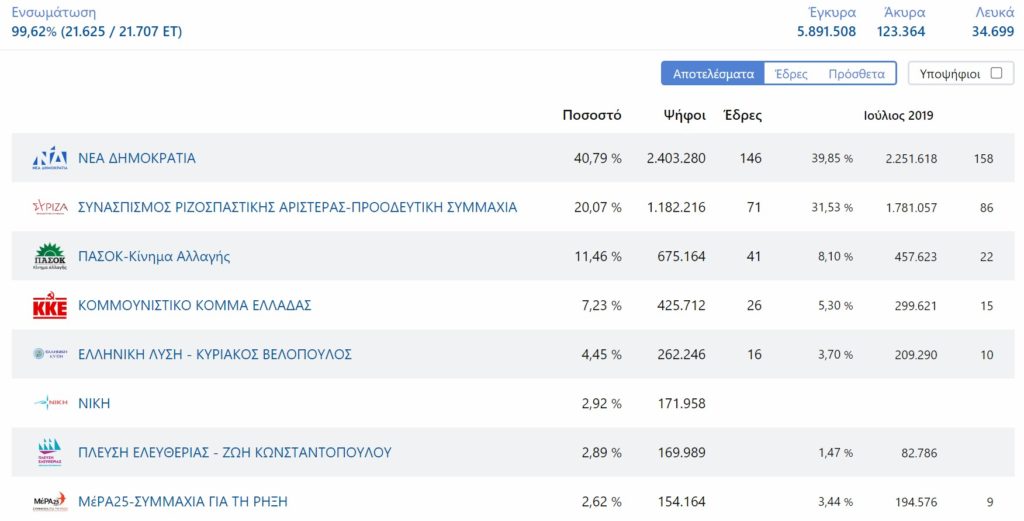Open the ΝΕΑ ΔΗΜΟΚΡΑΤΙΑ party link
This screenshot has width=1024, height=521.
[x=136, y=158]
